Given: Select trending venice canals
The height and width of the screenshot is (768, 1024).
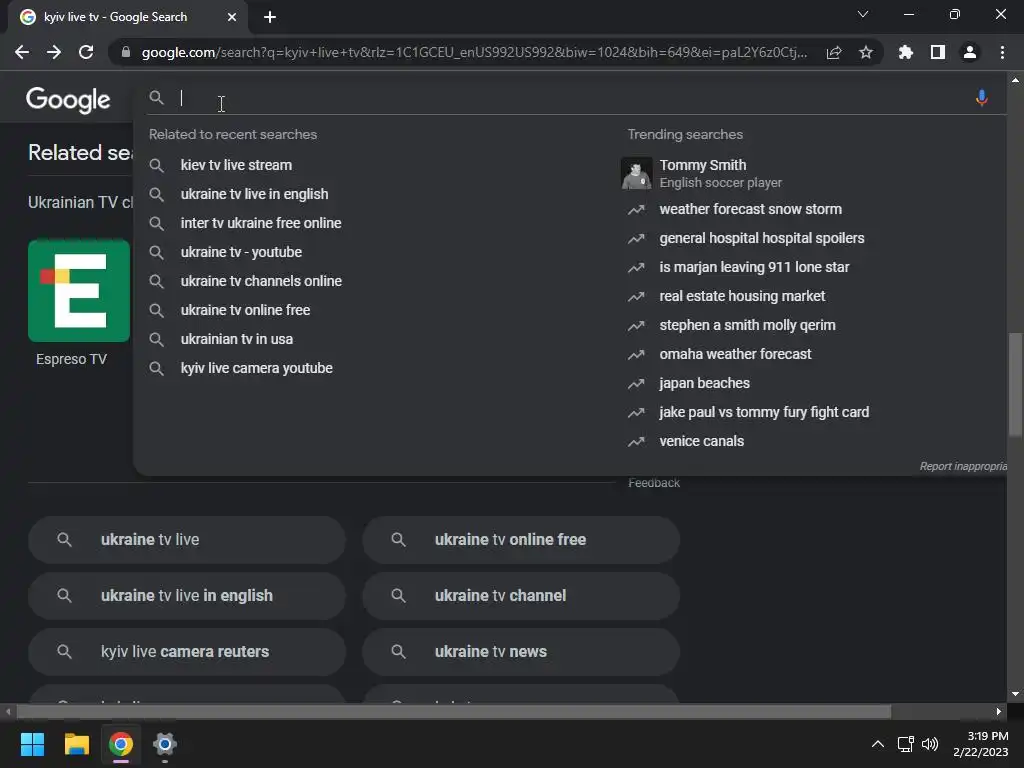Looking at the screenshot, I should point(701,441).
